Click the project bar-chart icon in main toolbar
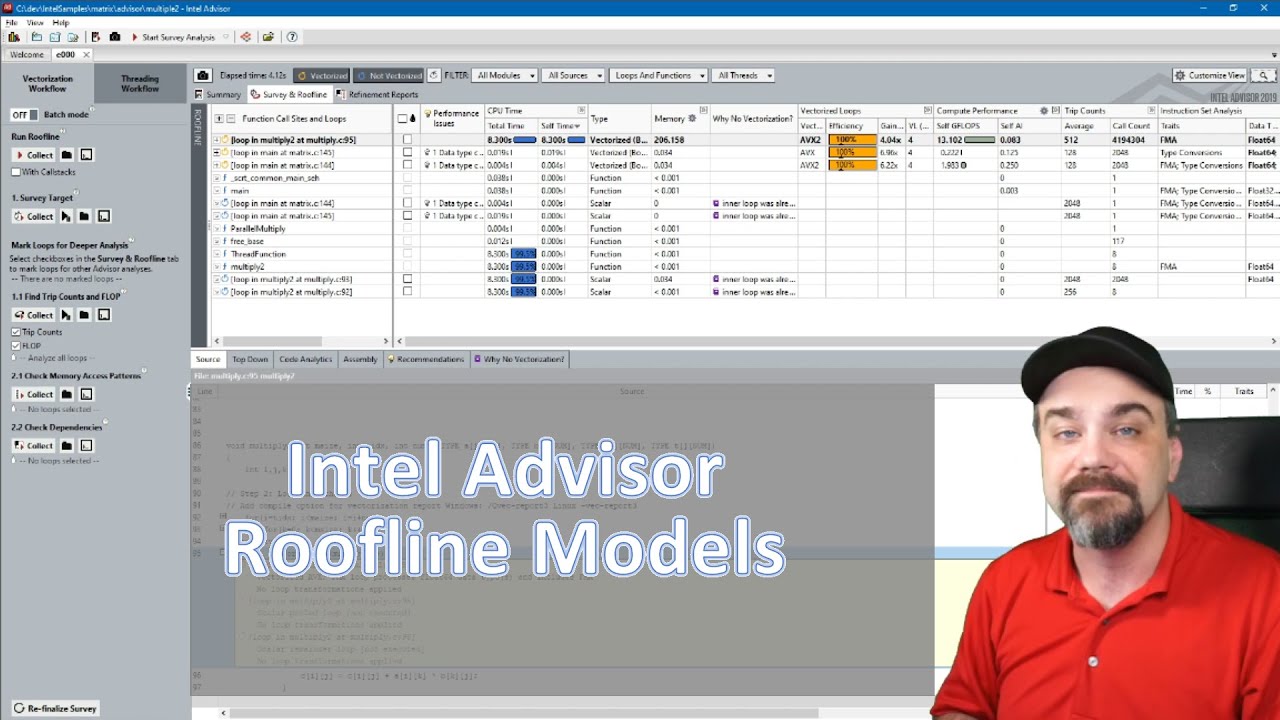The width and height of the screenshot is (1280, 720). pyautogui.click(x=14, y=37)
